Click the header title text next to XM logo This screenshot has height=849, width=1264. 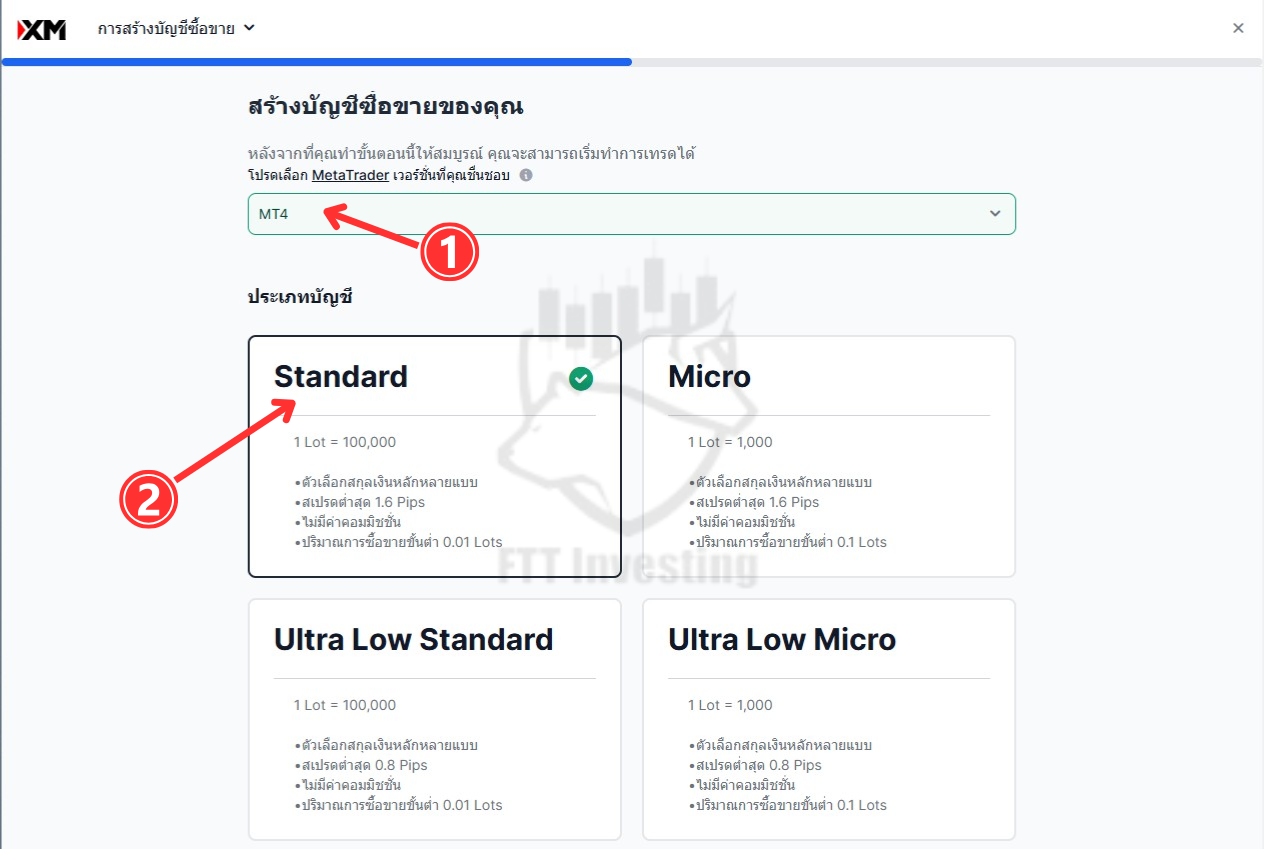tap(166, 29)
